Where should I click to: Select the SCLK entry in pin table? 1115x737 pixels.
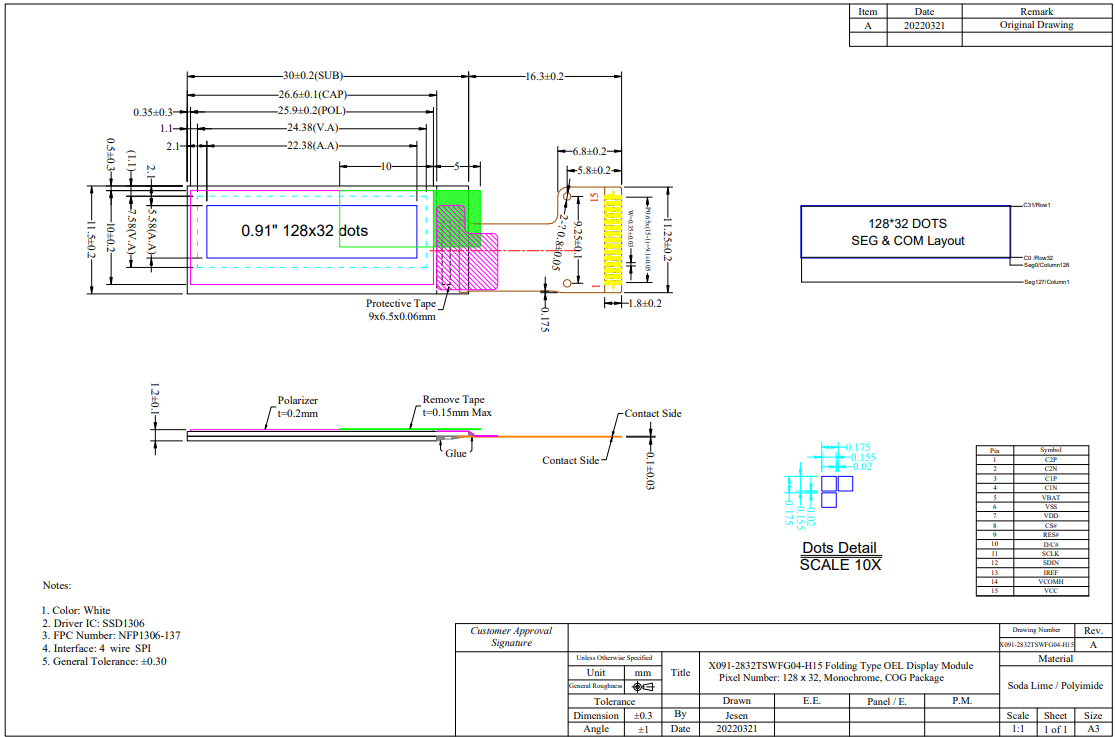click(1050, 553)
